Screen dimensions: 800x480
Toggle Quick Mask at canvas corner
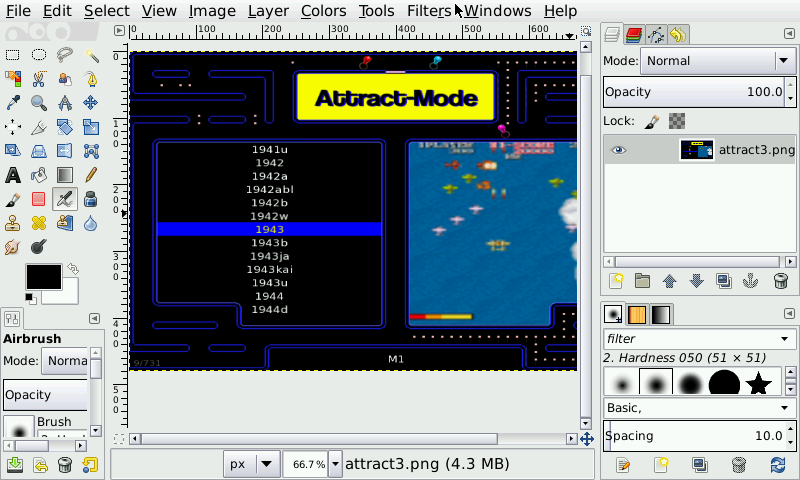click(x=119, y=439)
